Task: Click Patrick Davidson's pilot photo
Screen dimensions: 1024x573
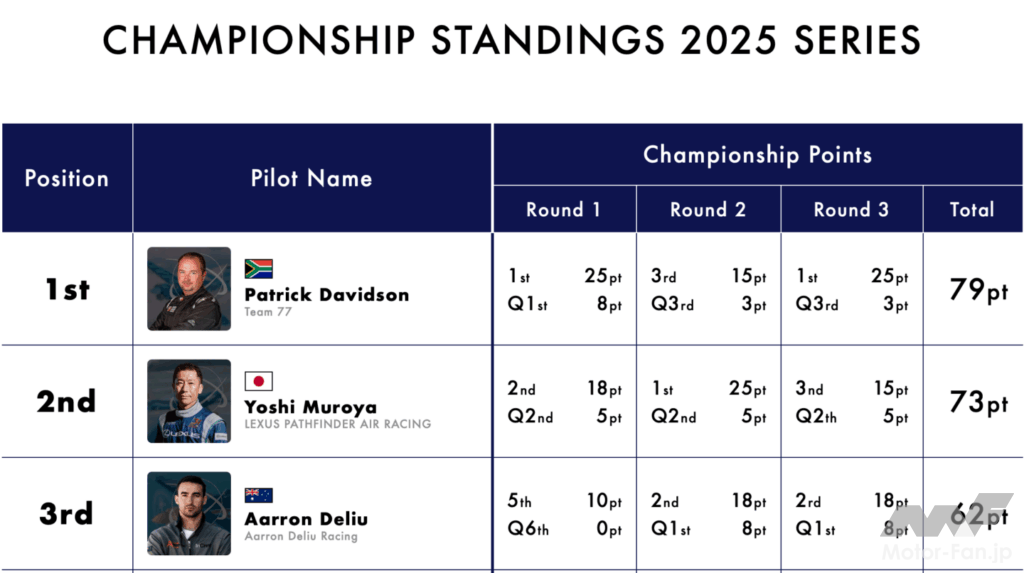Action: coord(189,289)
